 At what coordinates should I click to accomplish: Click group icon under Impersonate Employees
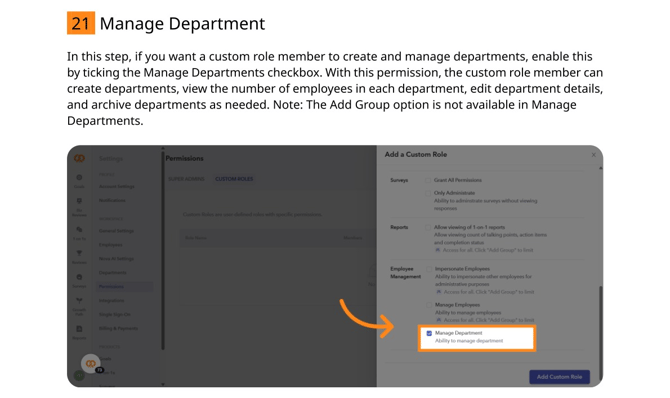click(438, 292)
